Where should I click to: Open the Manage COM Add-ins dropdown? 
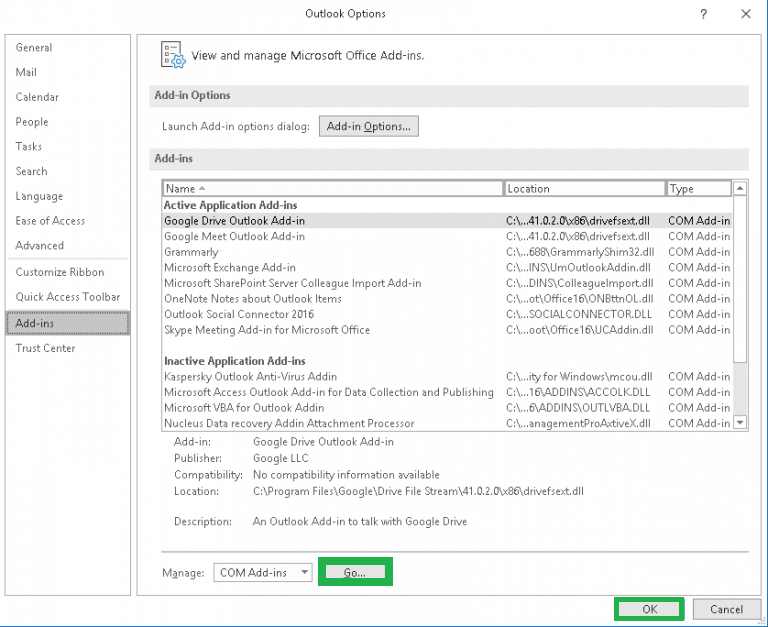coord(263,573)
